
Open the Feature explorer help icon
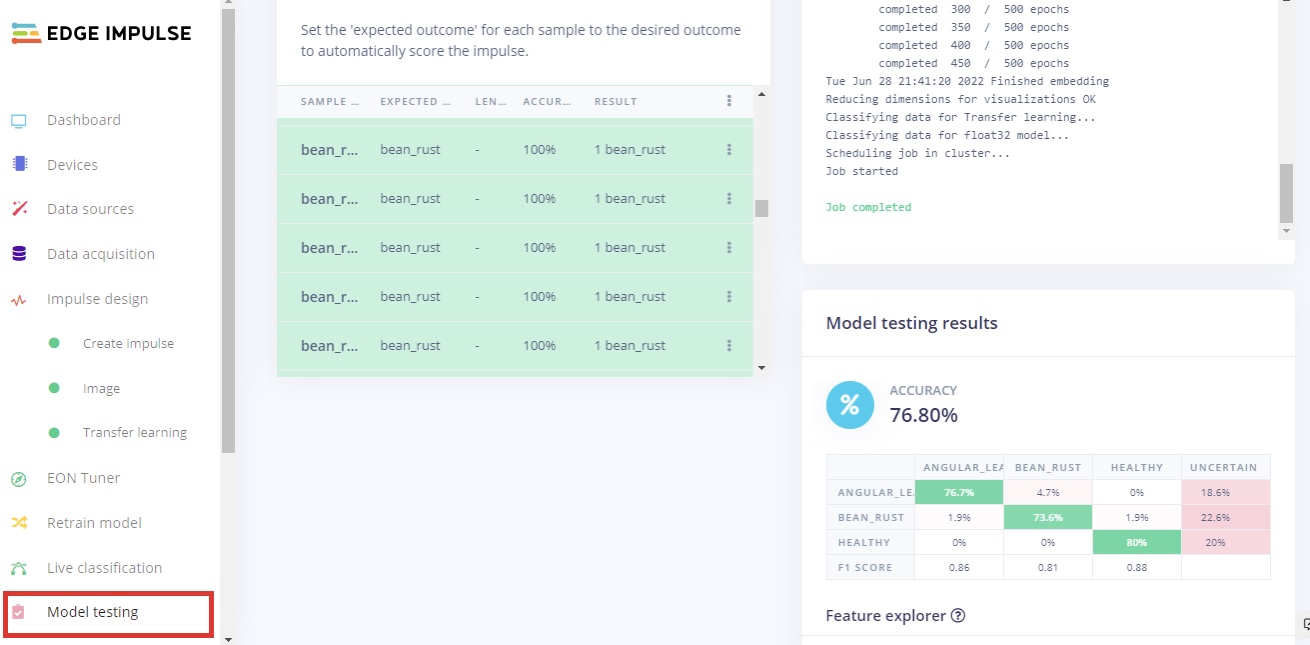958,616
